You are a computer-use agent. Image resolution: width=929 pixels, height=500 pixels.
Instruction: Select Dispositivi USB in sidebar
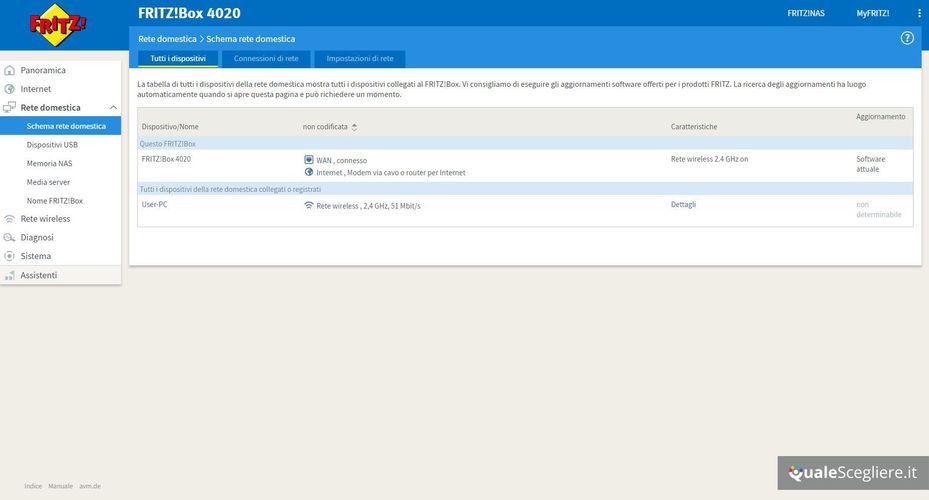coord(52,145)
